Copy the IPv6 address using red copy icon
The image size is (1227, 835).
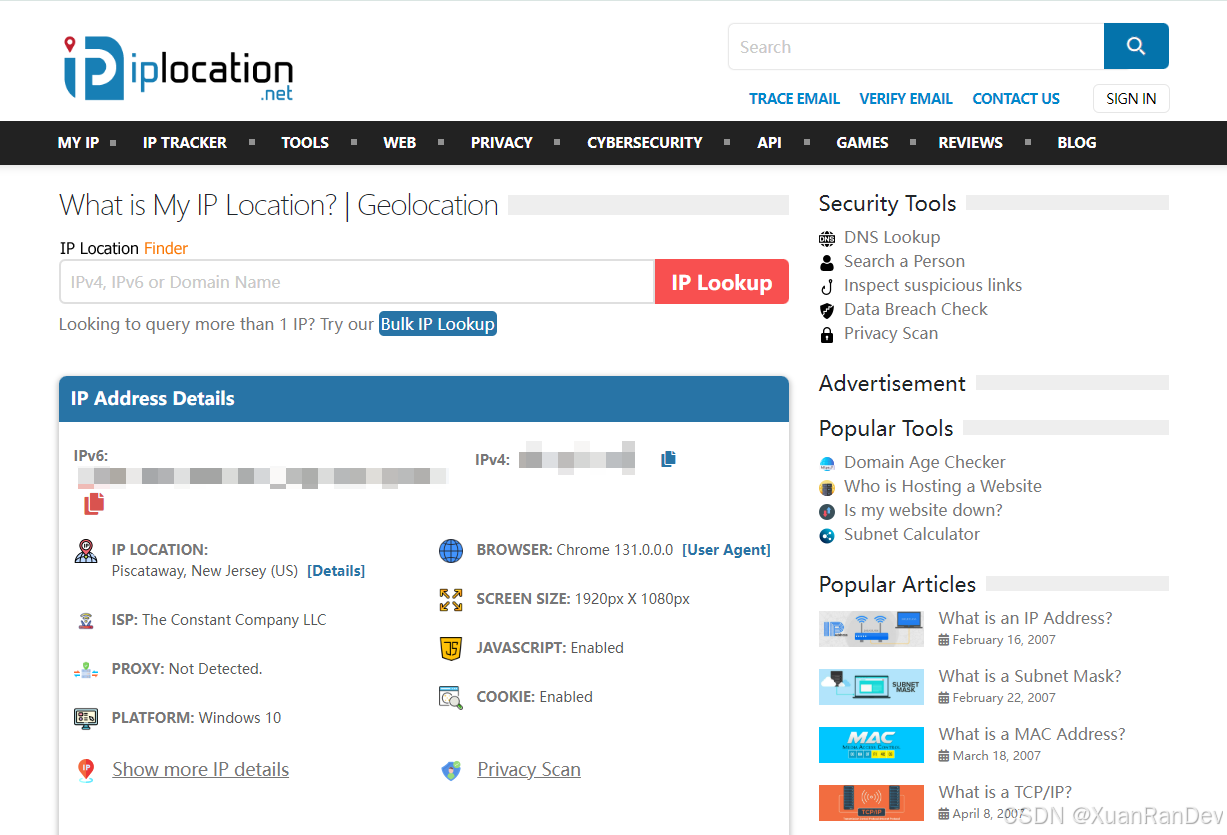point(94,504)
